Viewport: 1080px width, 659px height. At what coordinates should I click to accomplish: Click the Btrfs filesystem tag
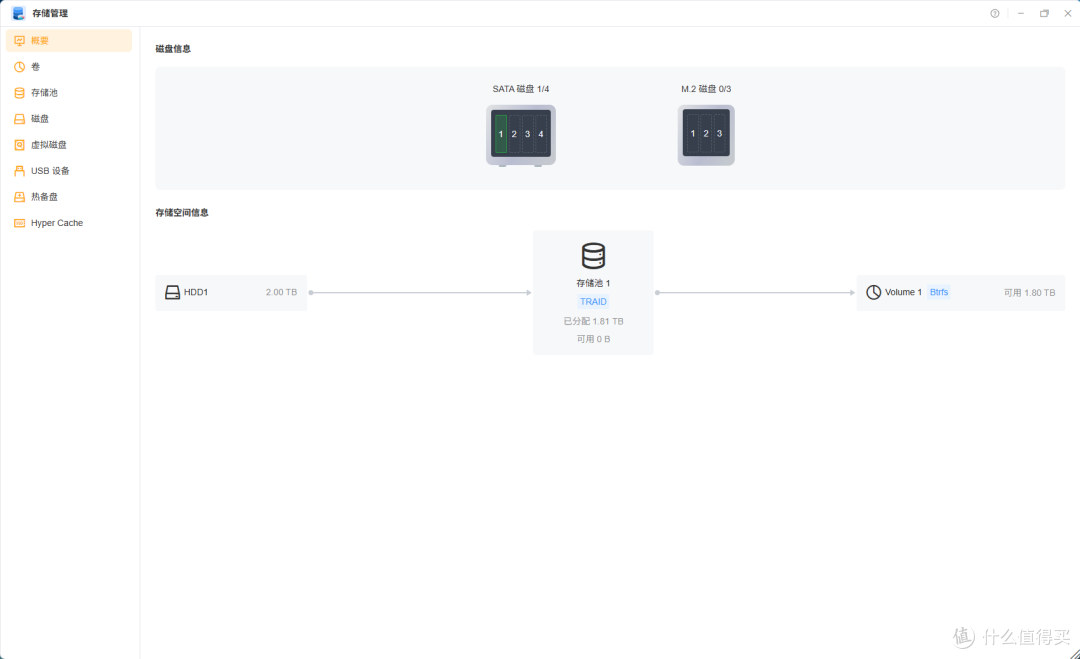[x=939, y=292]
